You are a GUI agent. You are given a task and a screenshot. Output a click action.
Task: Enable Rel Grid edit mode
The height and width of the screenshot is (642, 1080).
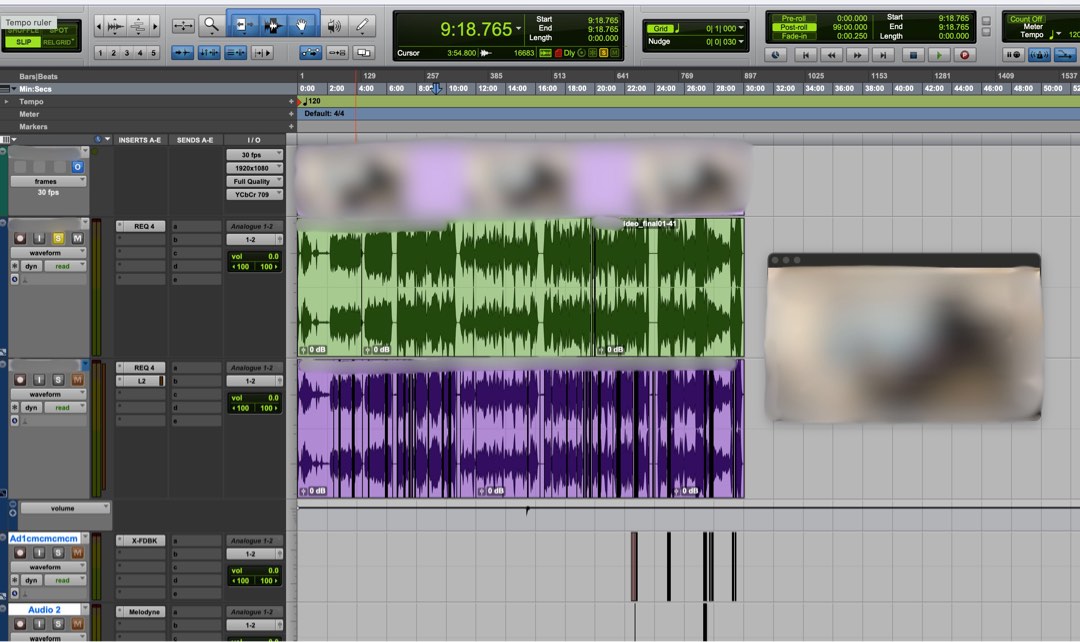tap(59, 42)
